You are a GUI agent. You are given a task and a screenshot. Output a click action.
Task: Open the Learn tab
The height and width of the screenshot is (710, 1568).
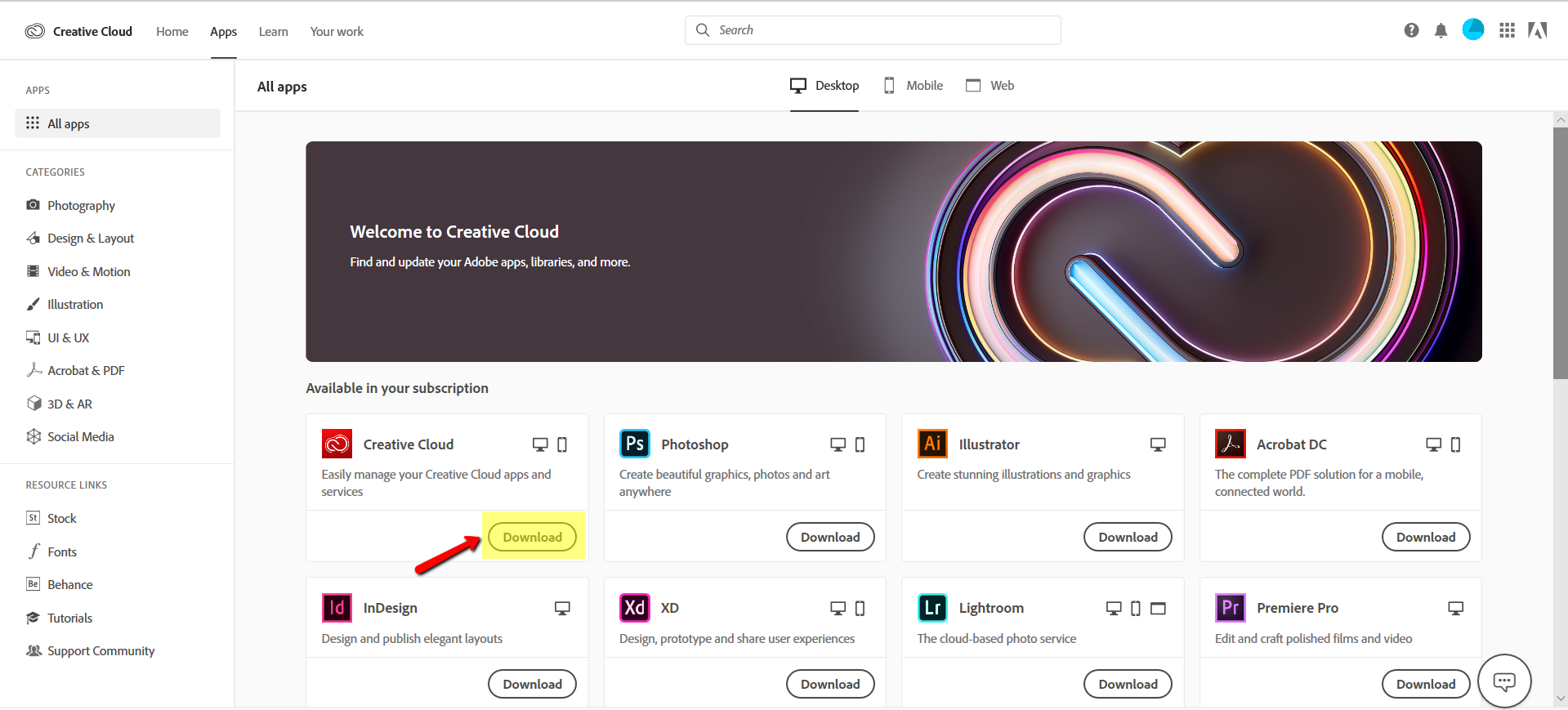(x=273, y=32)
